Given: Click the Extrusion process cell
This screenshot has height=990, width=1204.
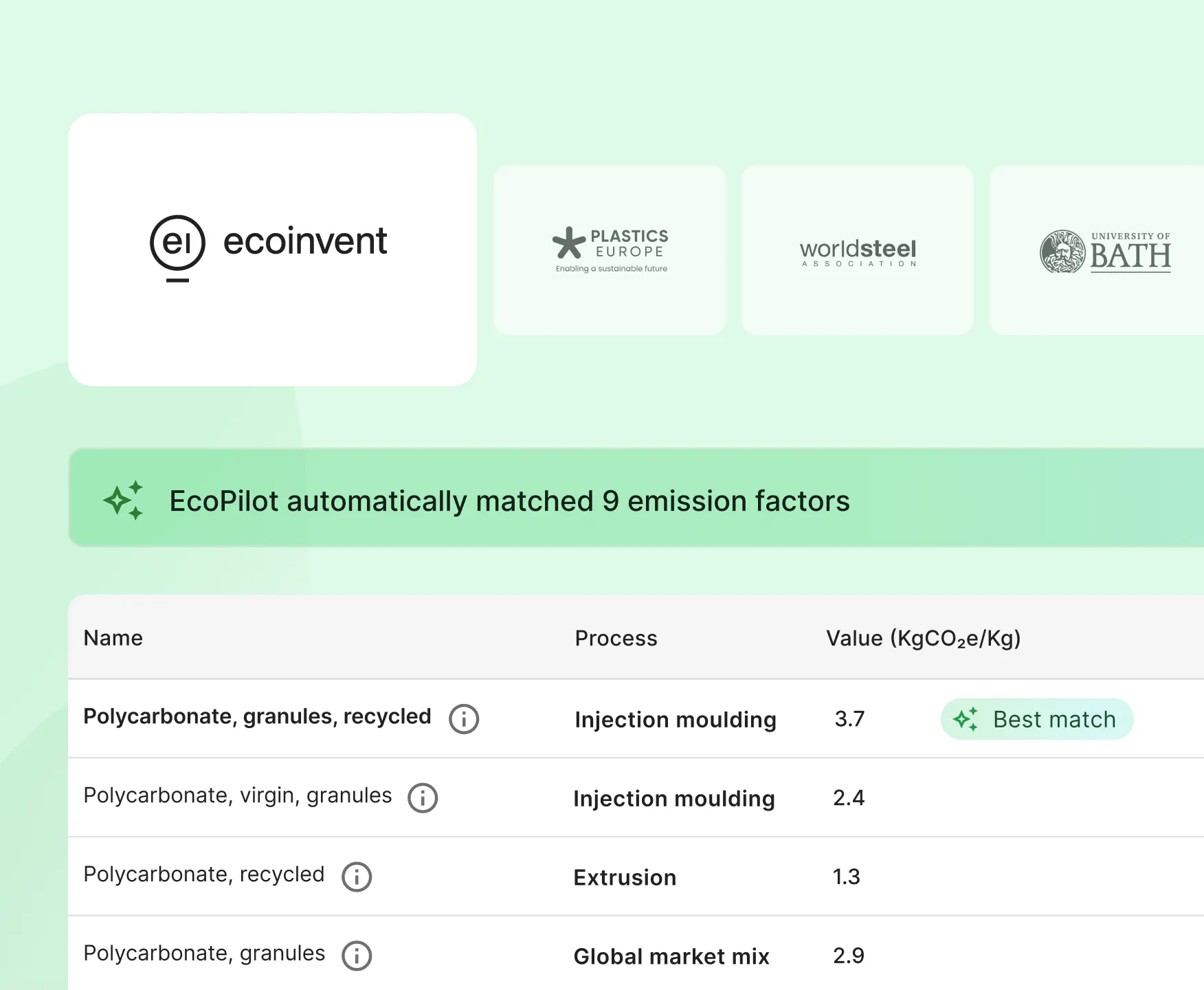Looking at the screenshot, I should 625,877.
